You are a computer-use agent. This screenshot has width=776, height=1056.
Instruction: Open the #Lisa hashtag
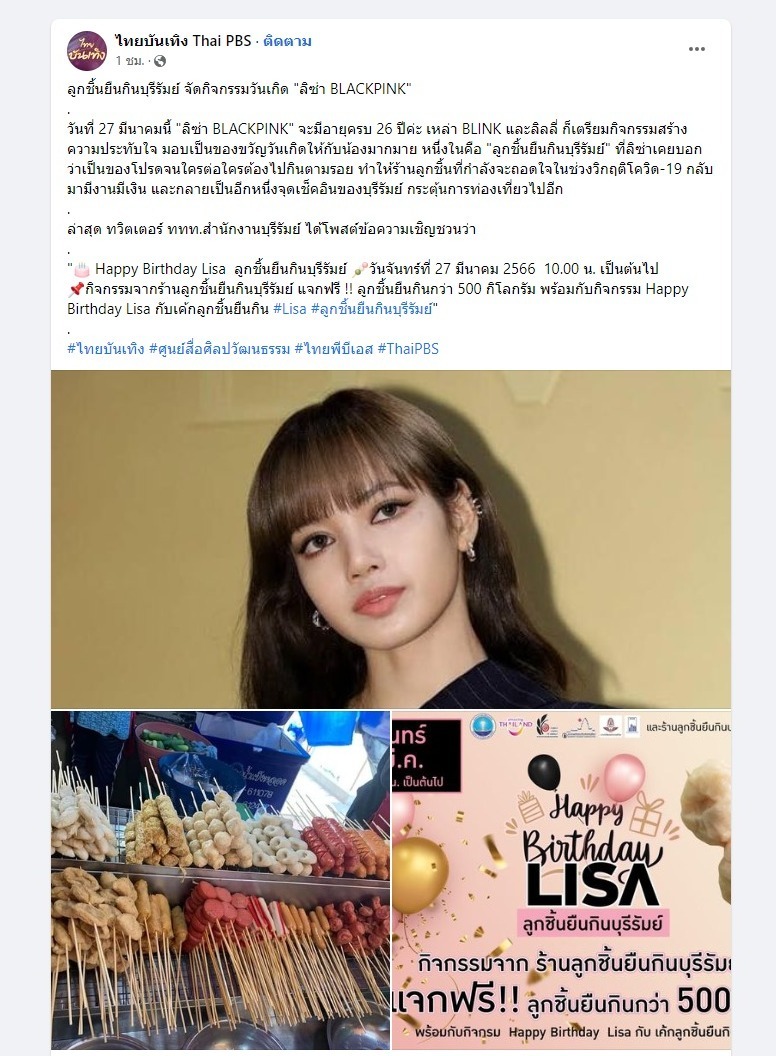(290, 309)
